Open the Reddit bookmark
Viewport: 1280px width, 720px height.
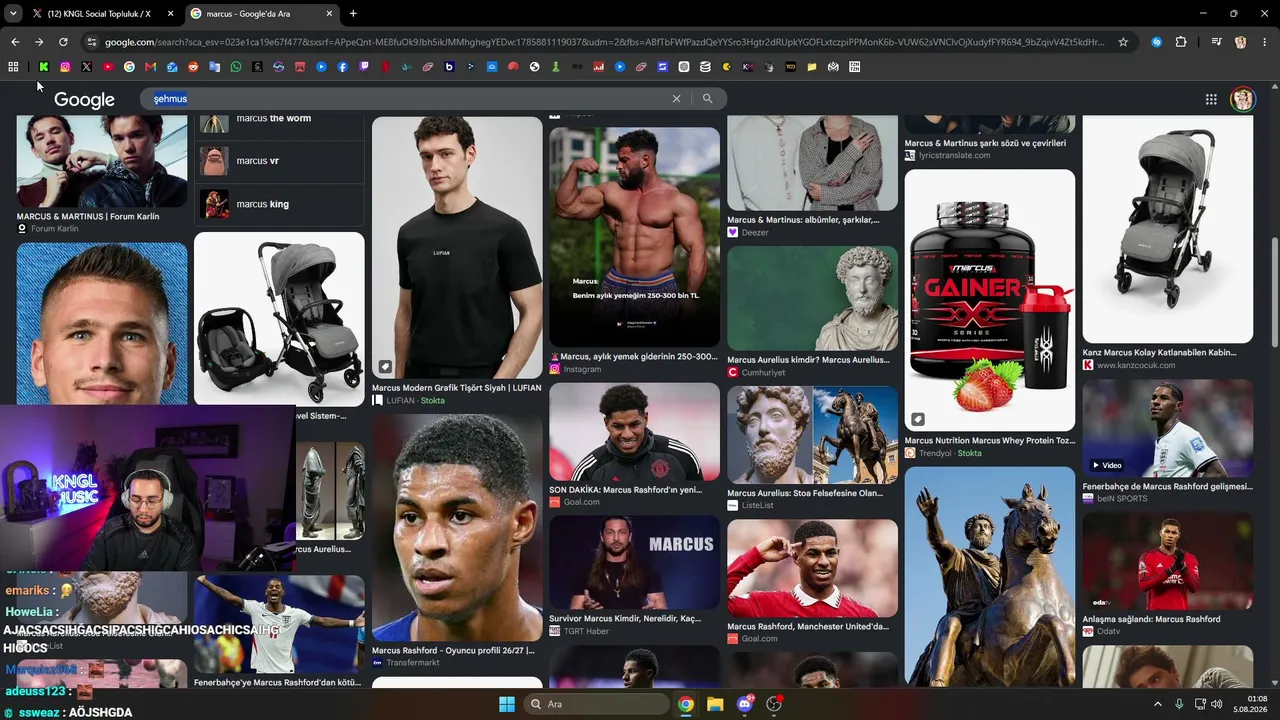tap(193, 67)
